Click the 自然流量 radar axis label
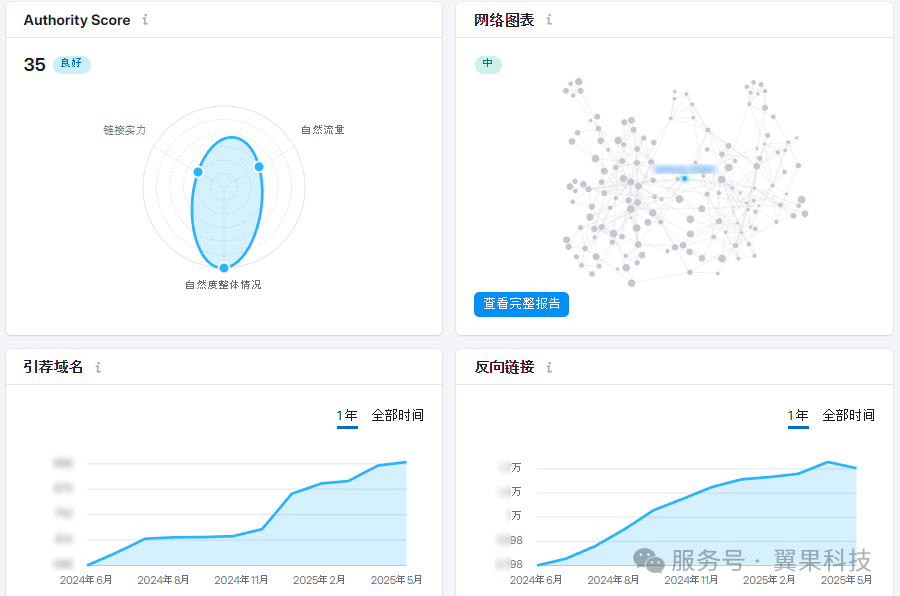Screen dimensions: 900x596 pyautogui.click(x=322, y=130)
